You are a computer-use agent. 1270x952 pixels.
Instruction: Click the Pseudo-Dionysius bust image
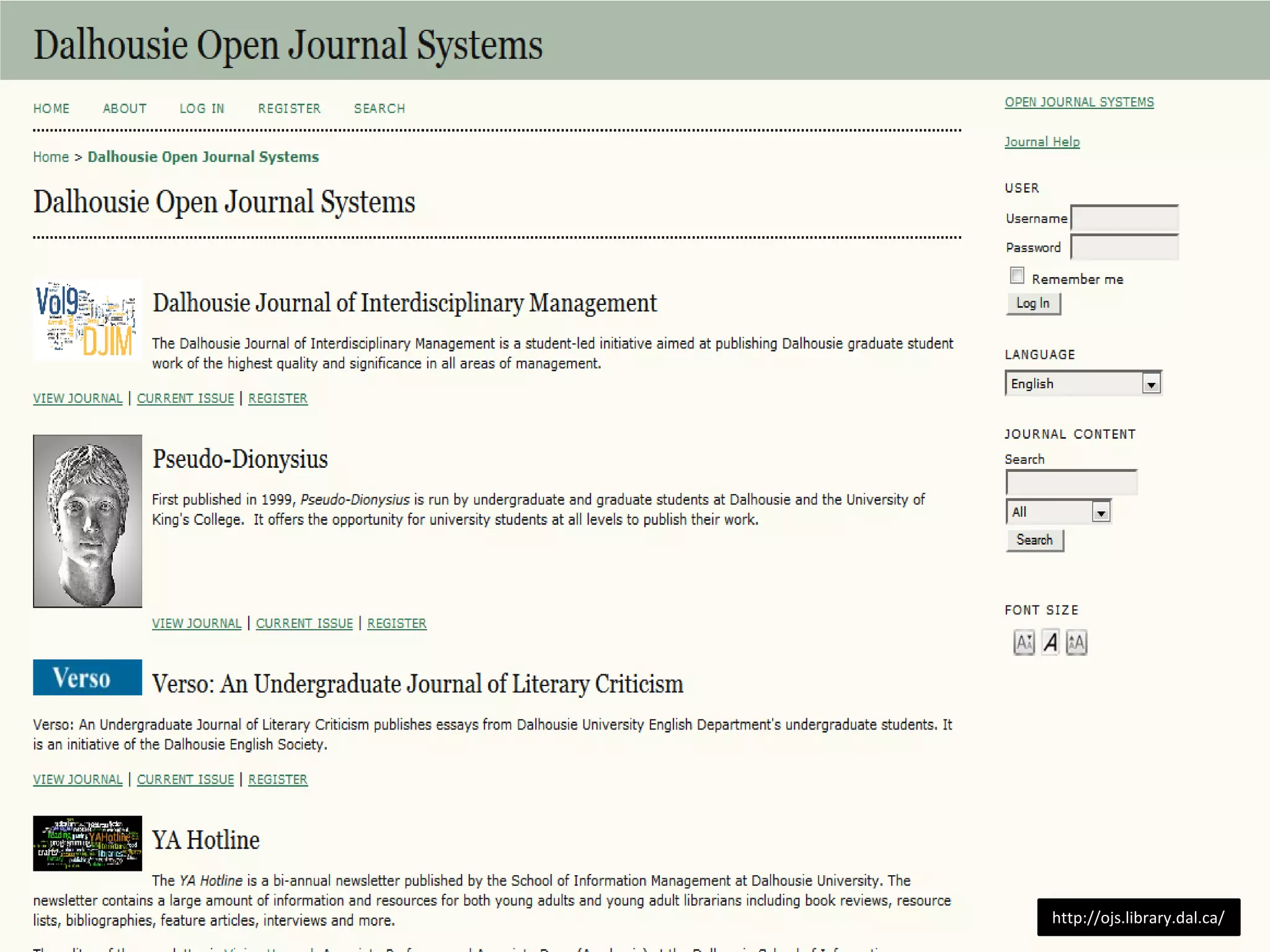[x=87, y=521]
